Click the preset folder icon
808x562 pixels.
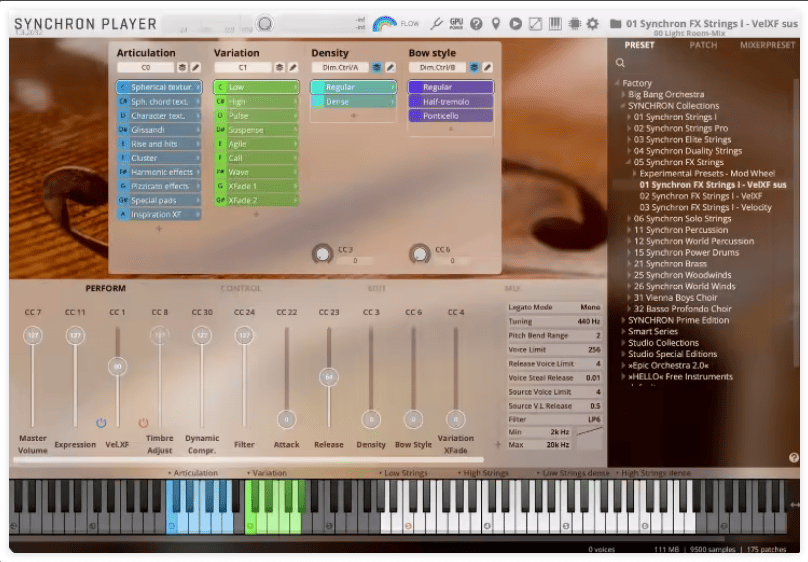tap(615, 24)
